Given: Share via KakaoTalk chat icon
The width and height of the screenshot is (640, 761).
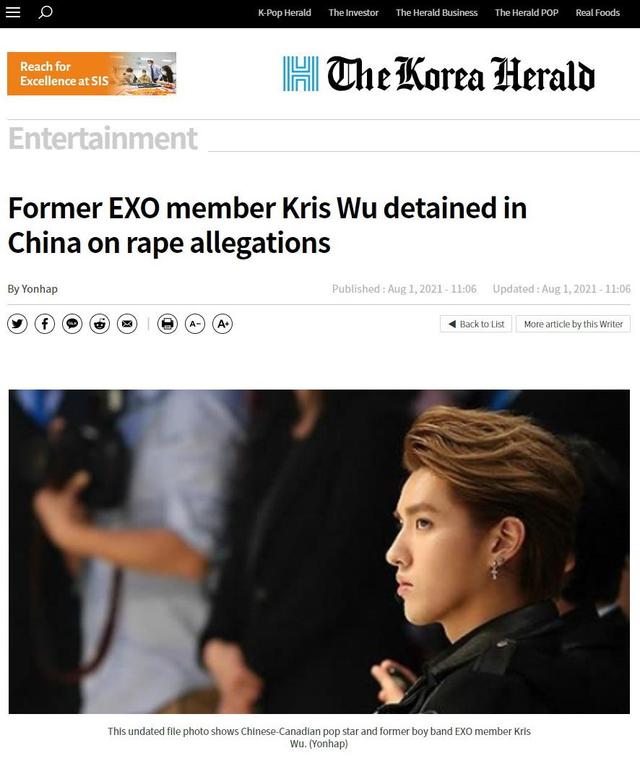Looking at the screenshot, I should point(72,324).
